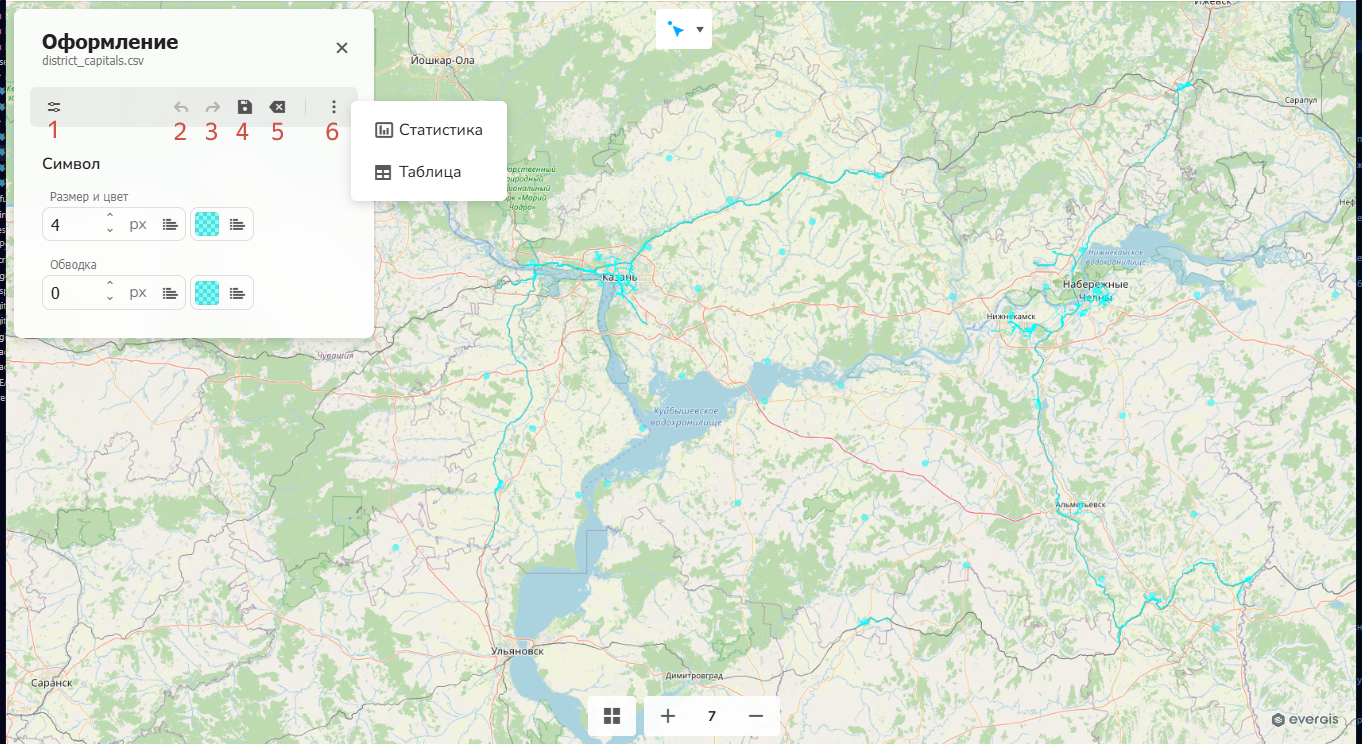The height and width of the screenshot is (744, 1362).
Task: Click the Саранск city label on the map
Action: point(51,683)
